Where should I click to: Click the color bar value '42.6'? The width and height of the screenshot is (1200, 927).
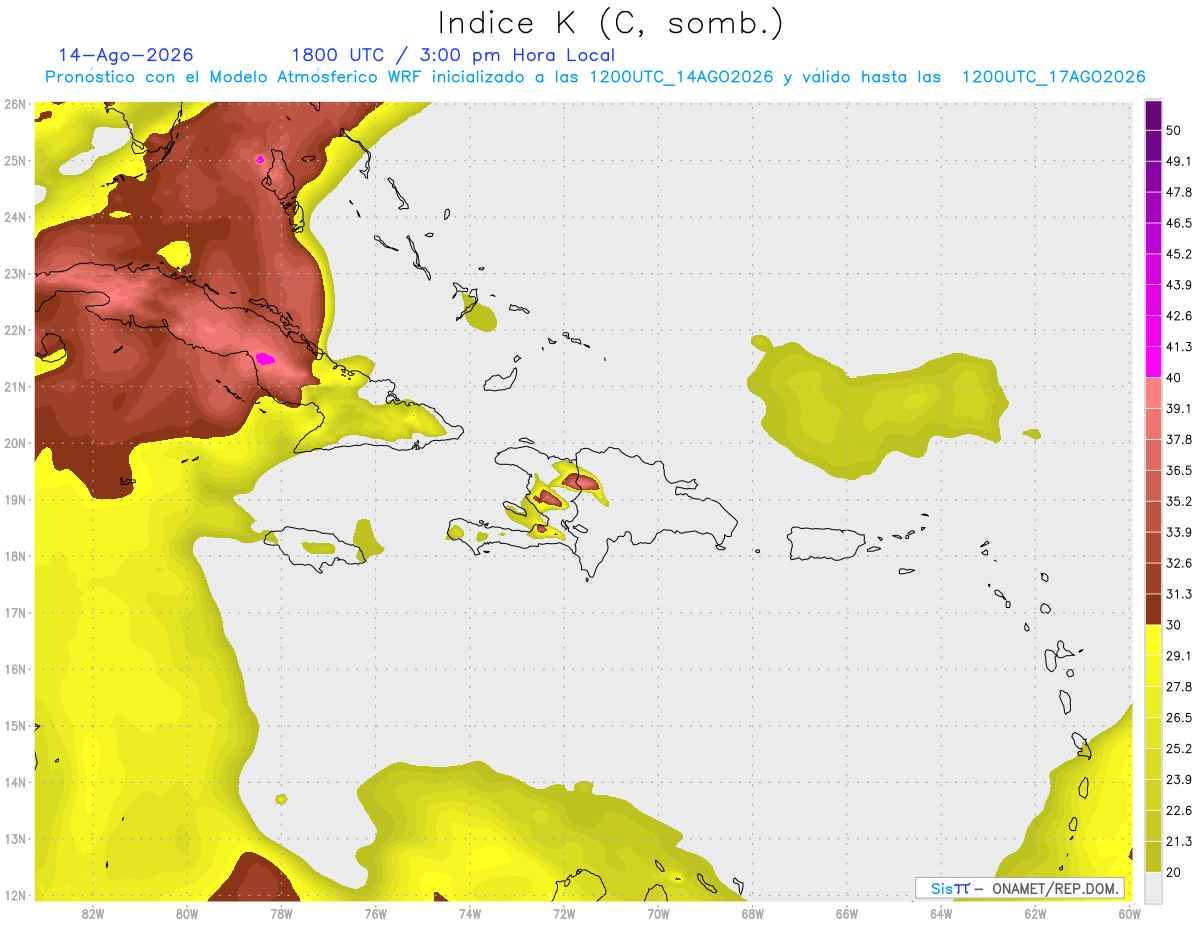click(1178, 316)
